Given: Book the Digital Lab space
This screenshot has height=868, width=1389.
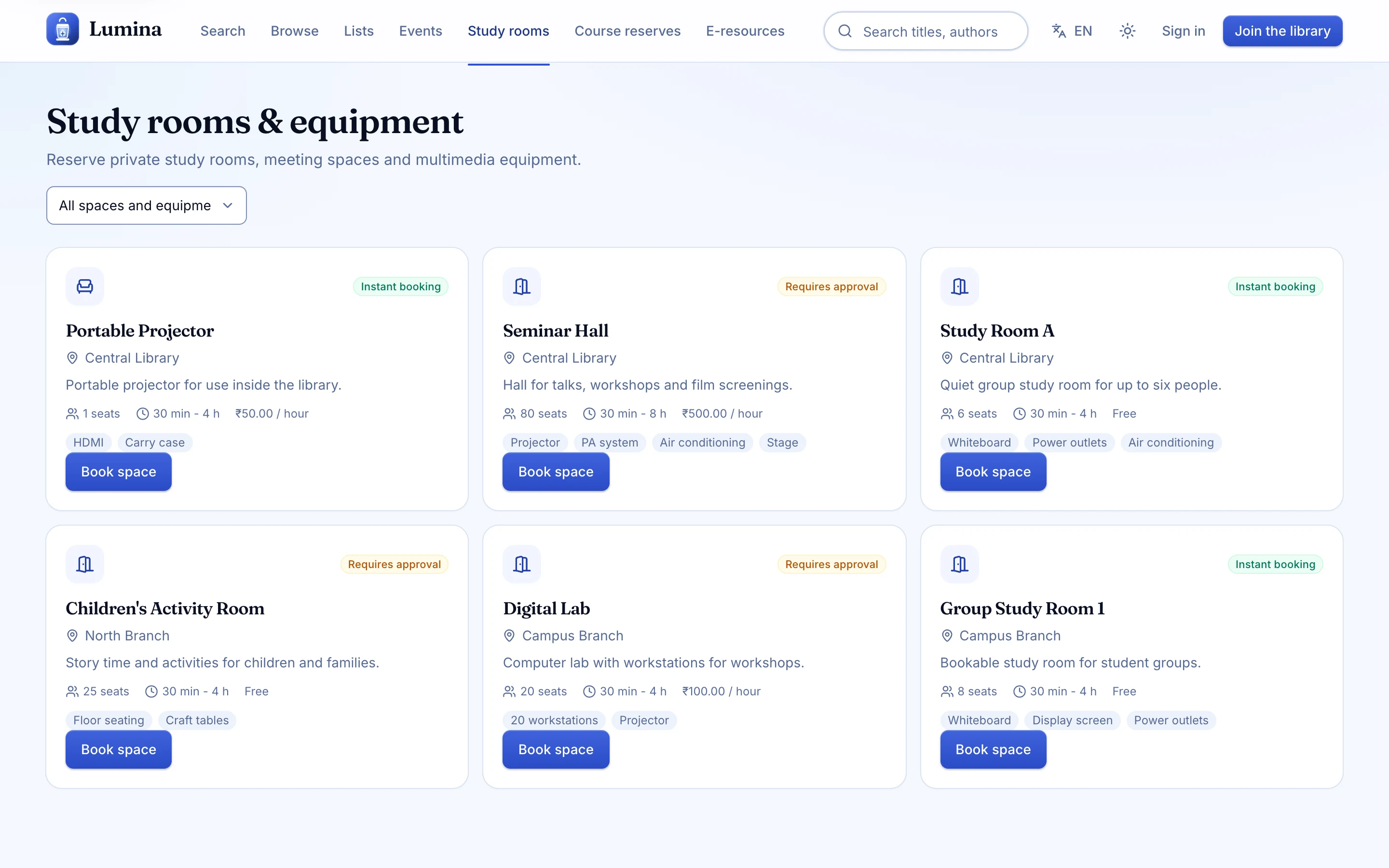Looking at the screenshot, I should 556,750.
